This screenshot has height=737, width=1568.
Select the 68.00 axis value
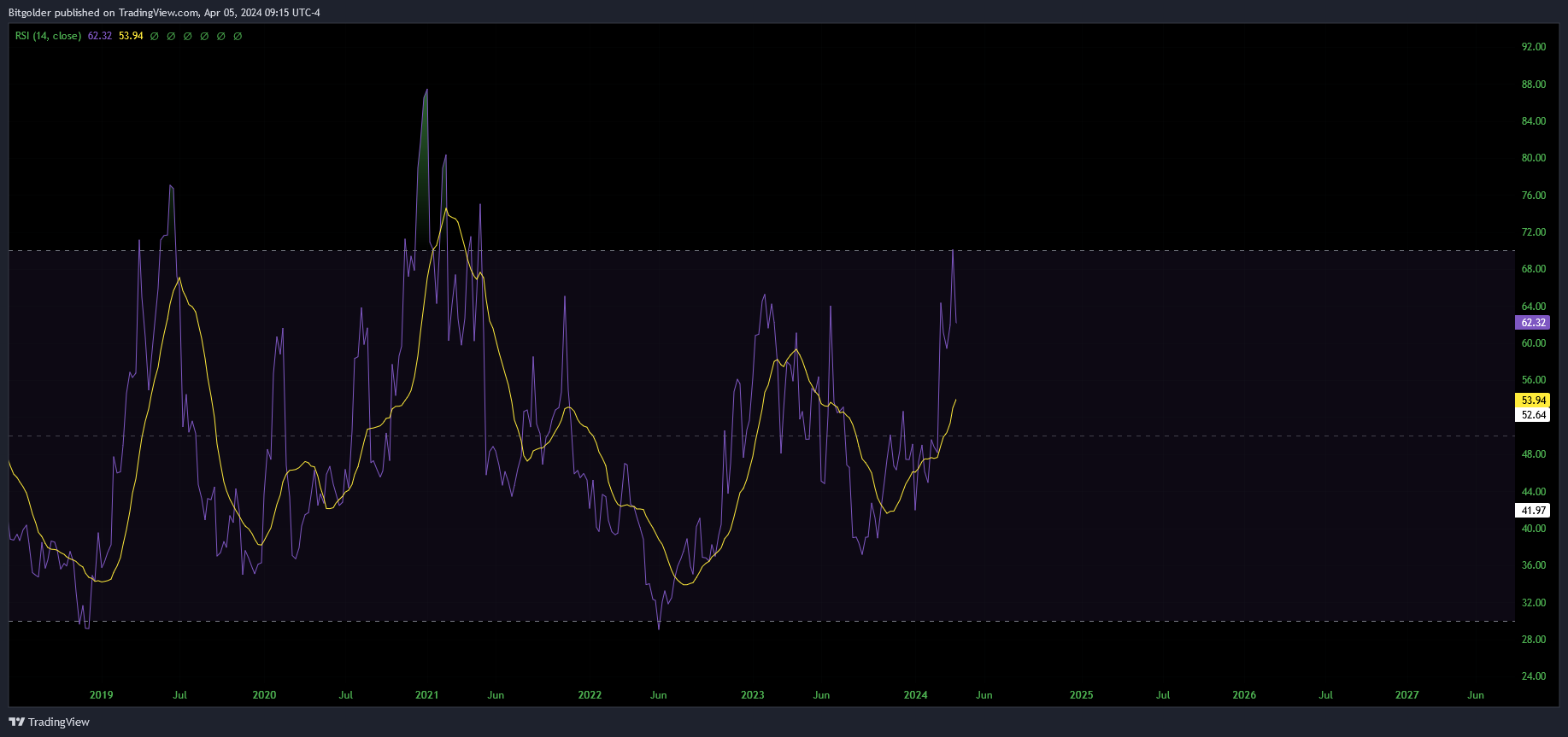[1534, 269]
